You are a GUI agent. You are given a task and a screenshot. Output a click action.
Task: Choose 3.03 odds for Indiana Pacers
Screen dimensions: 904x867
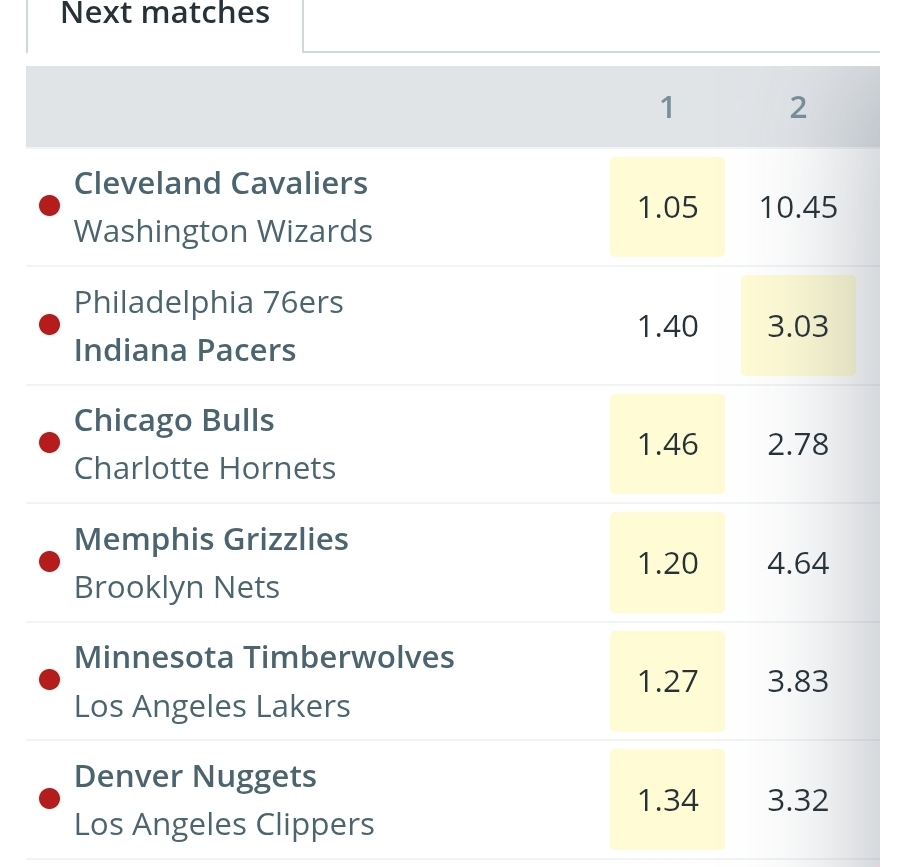click(798, 326)
